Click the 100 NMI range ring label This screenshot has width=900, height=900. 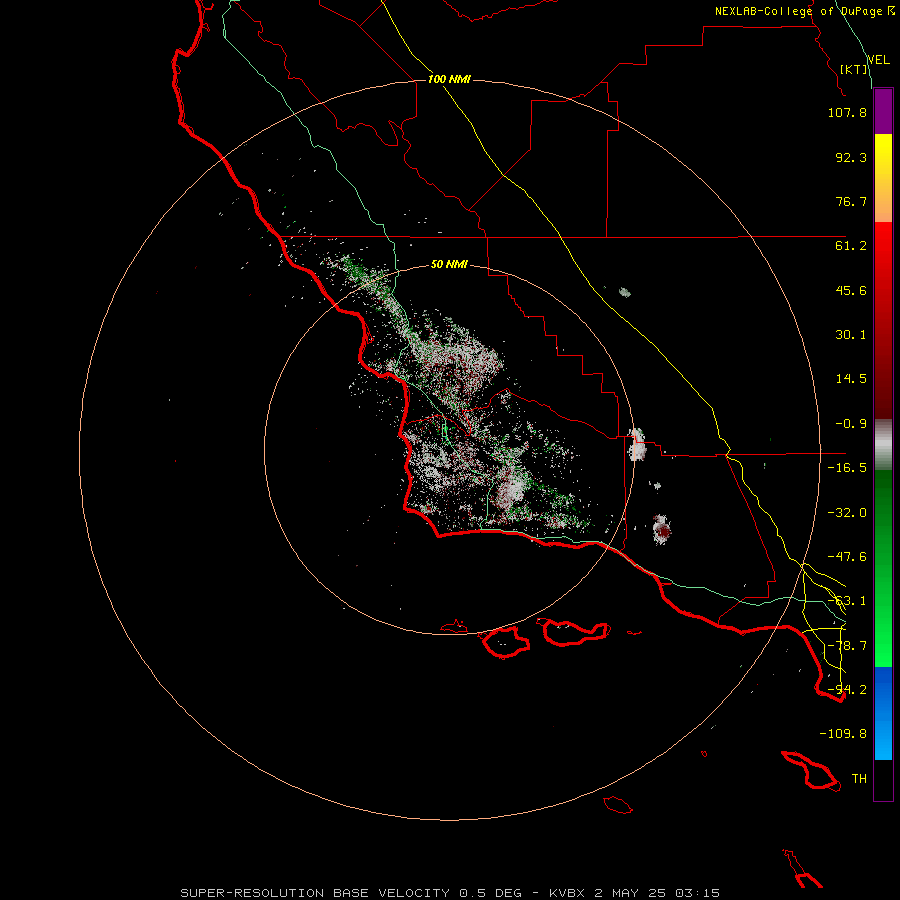(x=449, y=79)
